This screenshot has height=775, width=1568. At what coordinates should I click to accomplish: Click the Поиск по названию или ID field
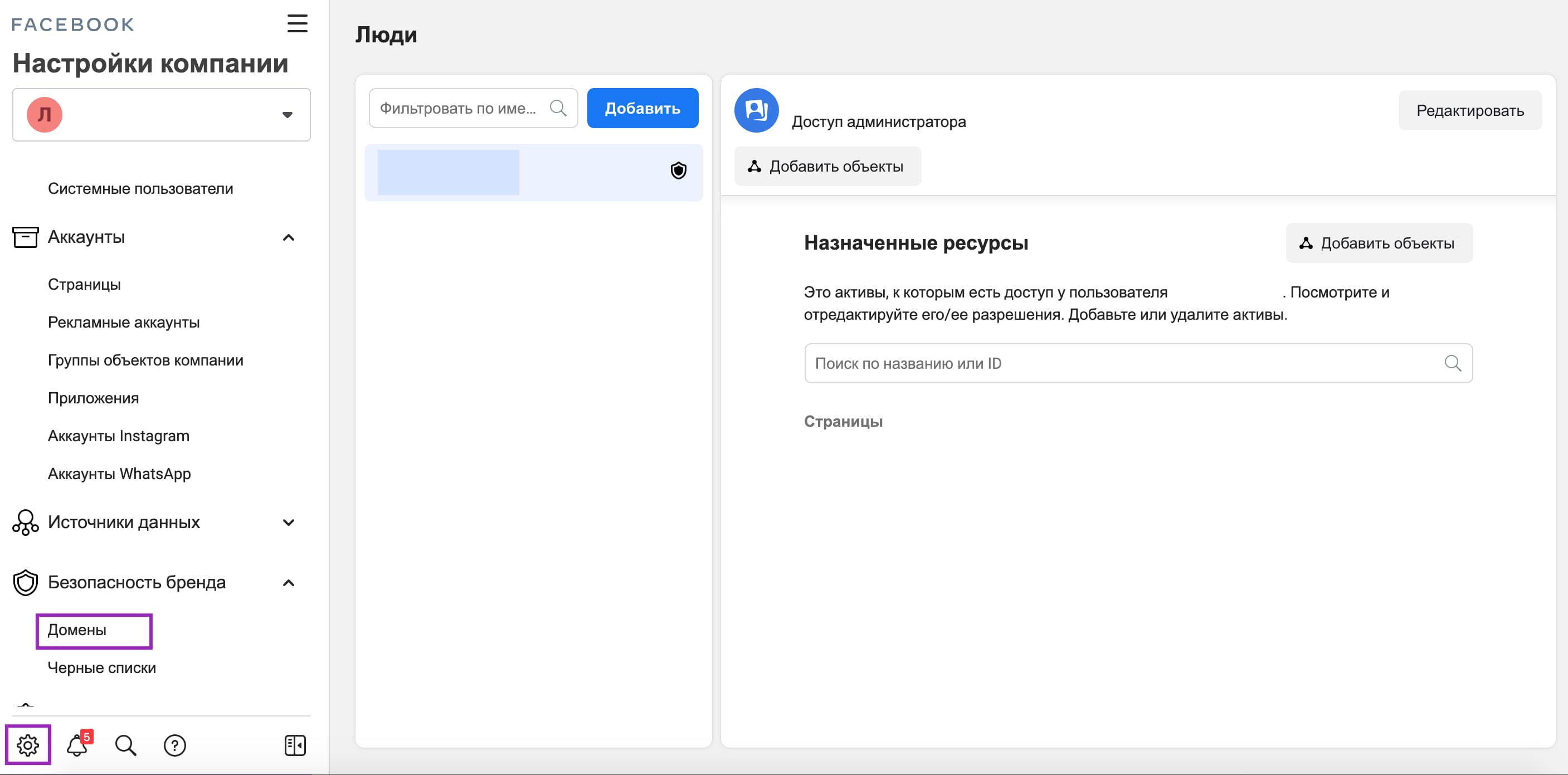point(1138,363)
